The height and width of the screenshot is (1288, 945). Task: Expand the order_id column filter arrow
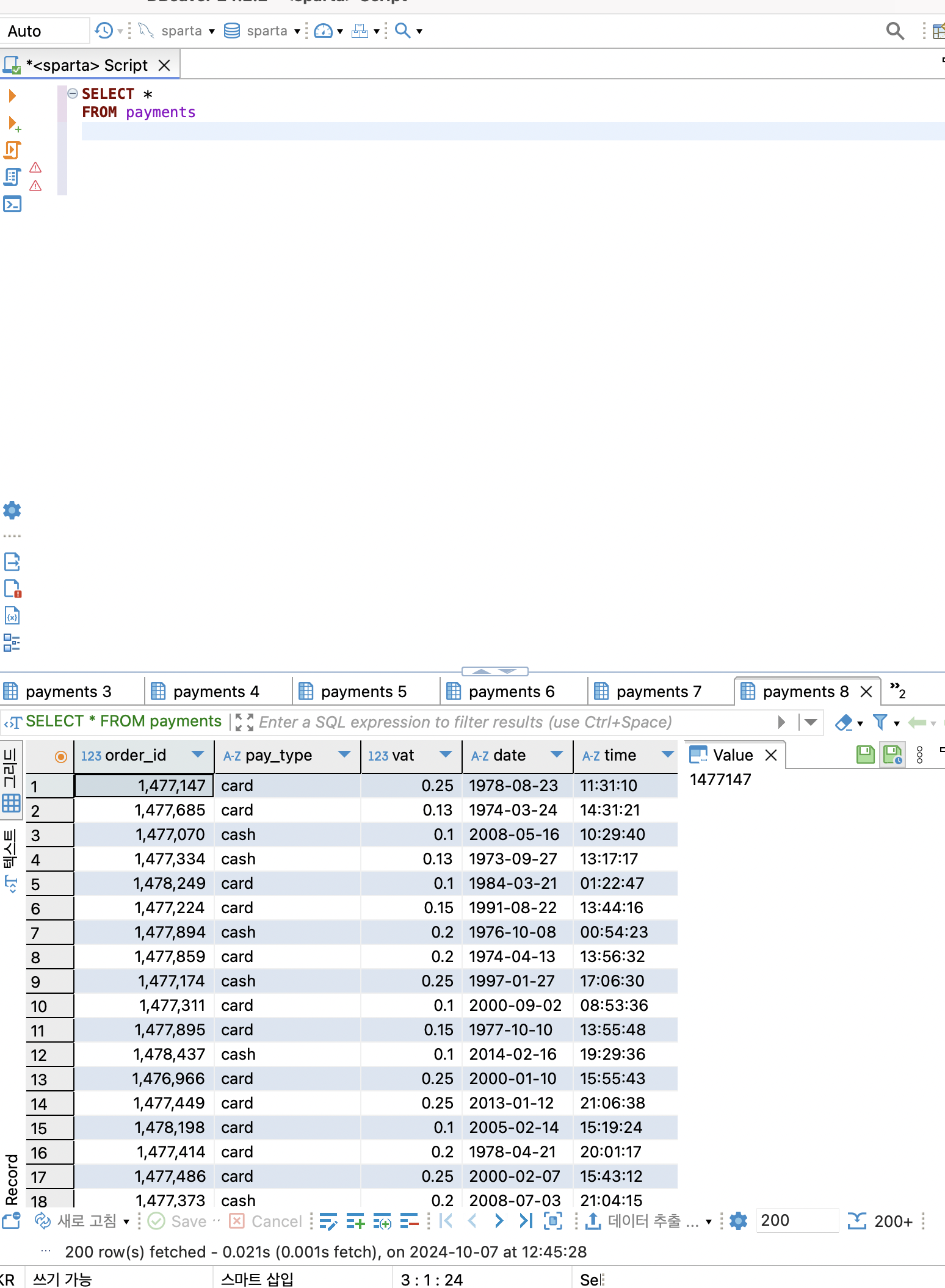198,754
